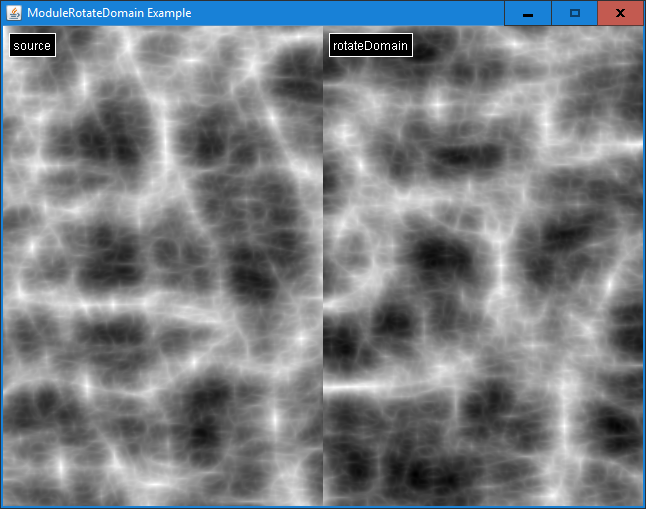Click the bottom-right corner of rotateDomain image

click(641, 503)
